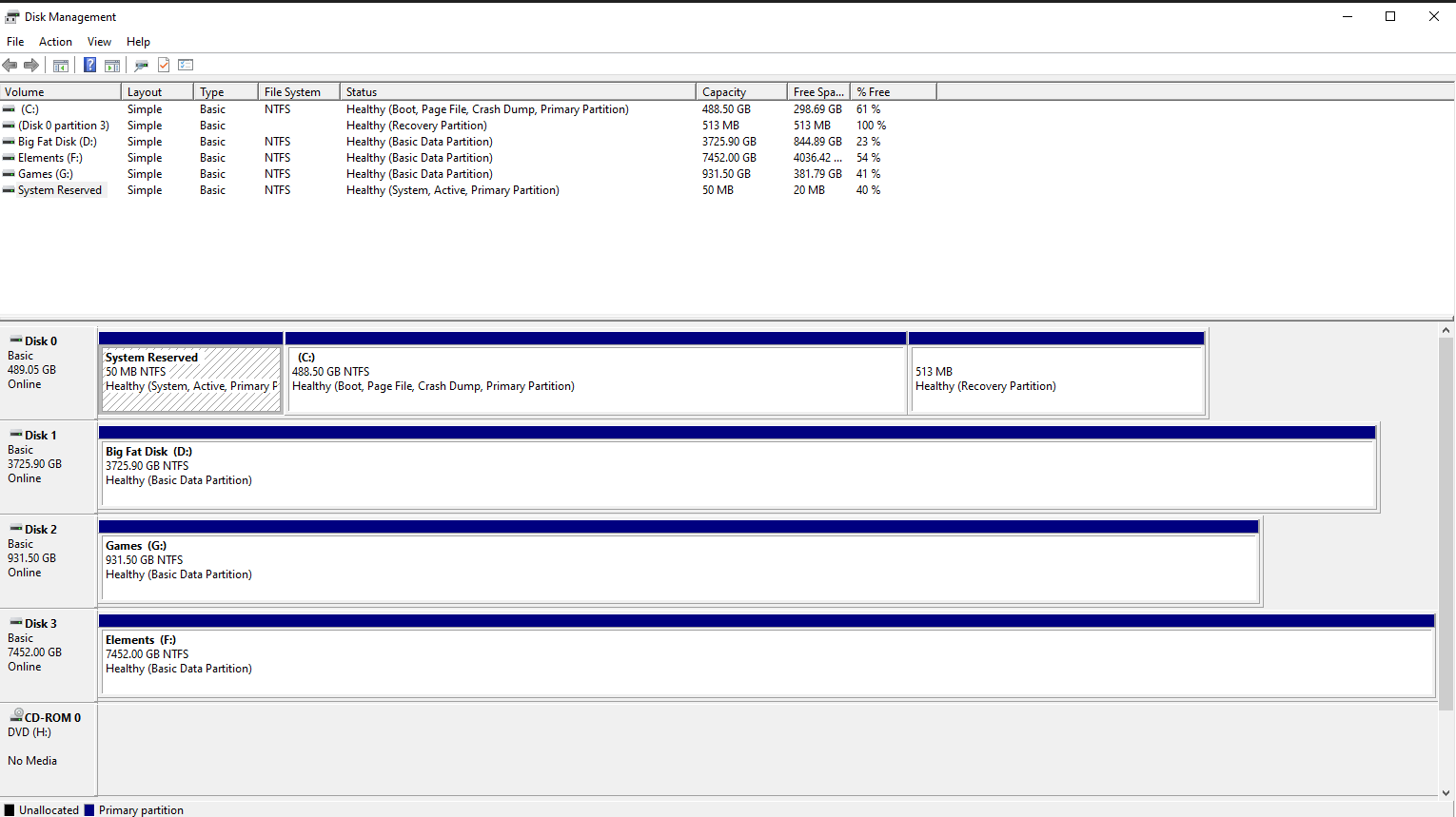The width and height of the screenshot is (1456, 817).
Task: Click the Rescan Disks drive-and-magnifier icon
Action: point(141,65)
